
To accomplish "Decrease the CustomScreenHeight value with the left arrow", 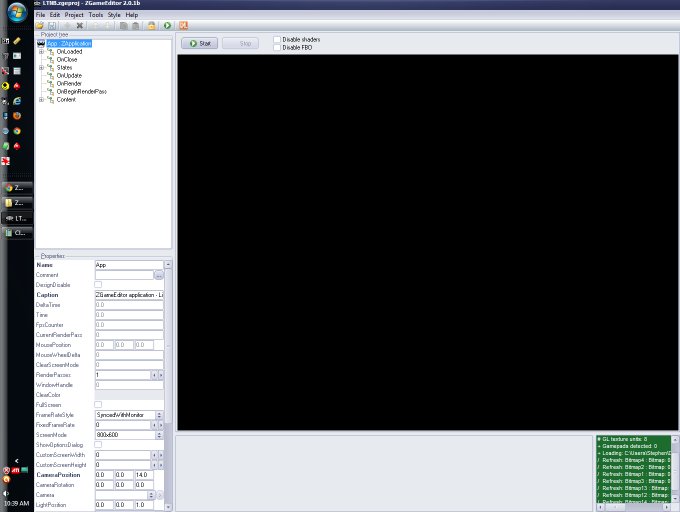I will click(x=154, y=465).
